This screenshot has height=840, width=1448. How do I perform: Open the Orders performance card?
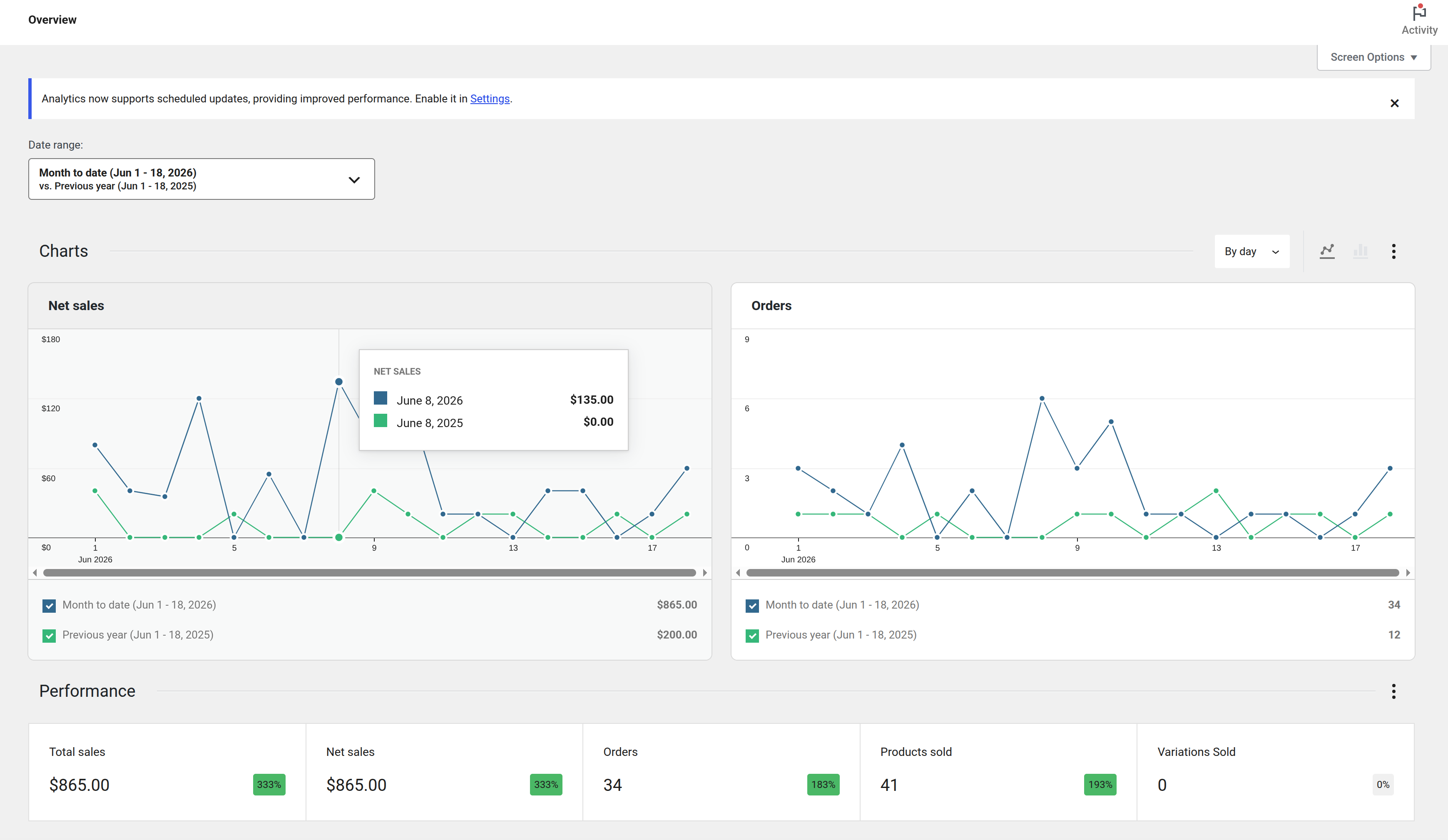[721, 772]
